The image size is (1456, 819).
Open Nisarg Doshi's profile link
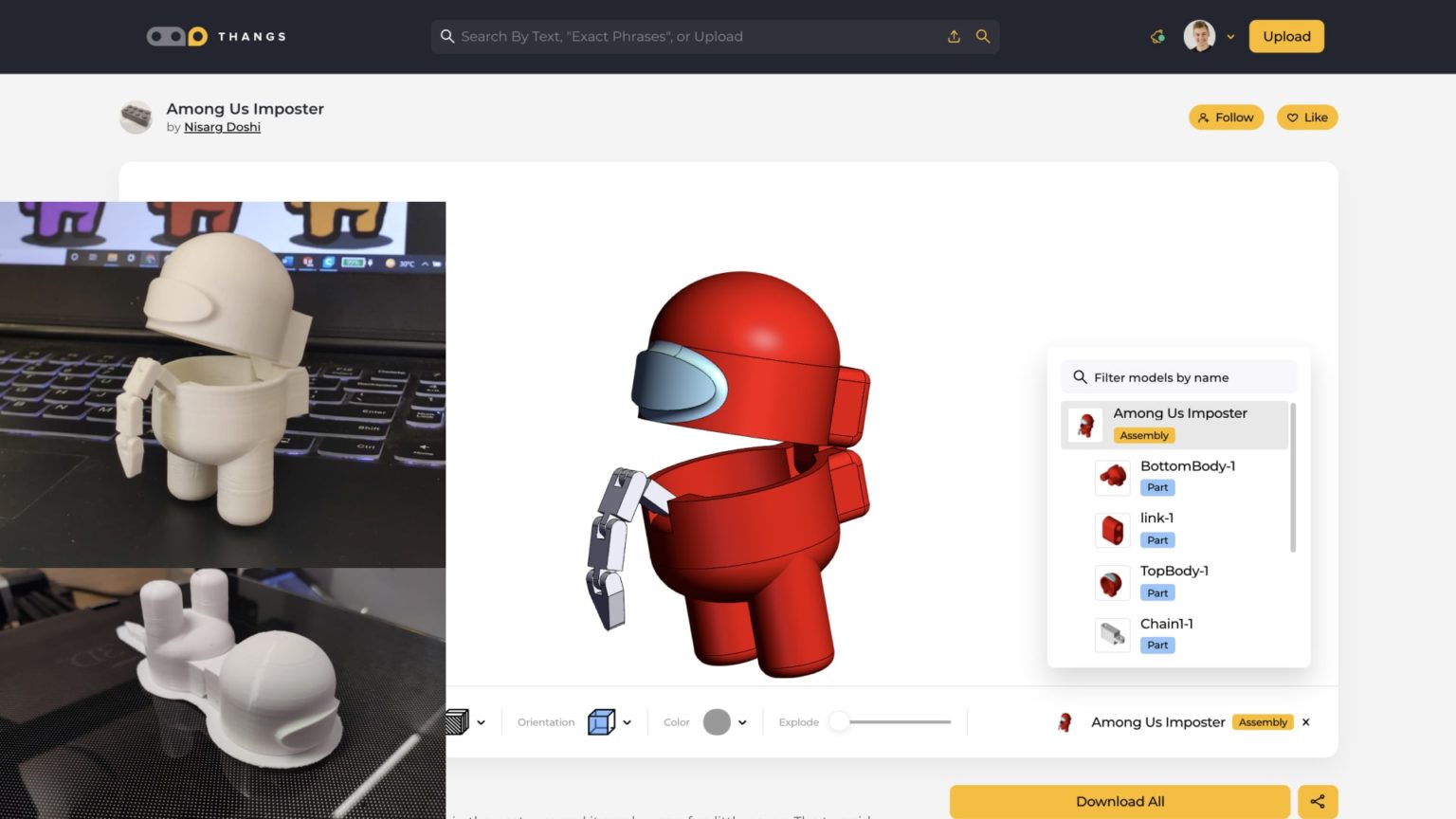[222, 126]
